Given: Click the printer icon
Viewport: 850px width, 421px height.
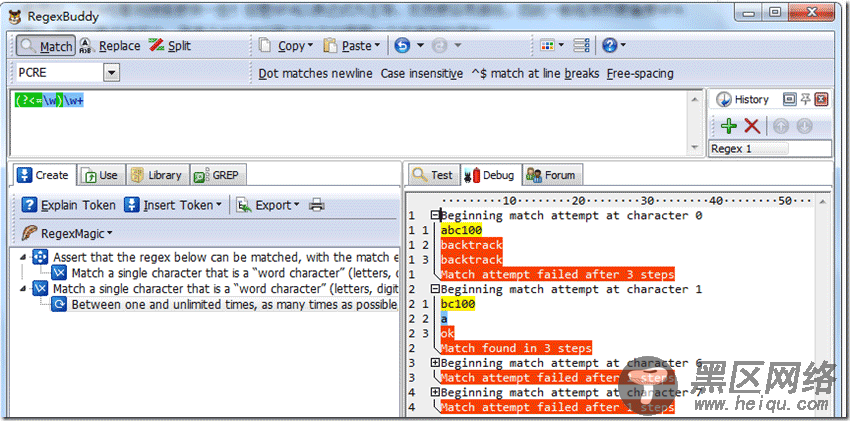Looking at the screenshot, I should 317,205.
